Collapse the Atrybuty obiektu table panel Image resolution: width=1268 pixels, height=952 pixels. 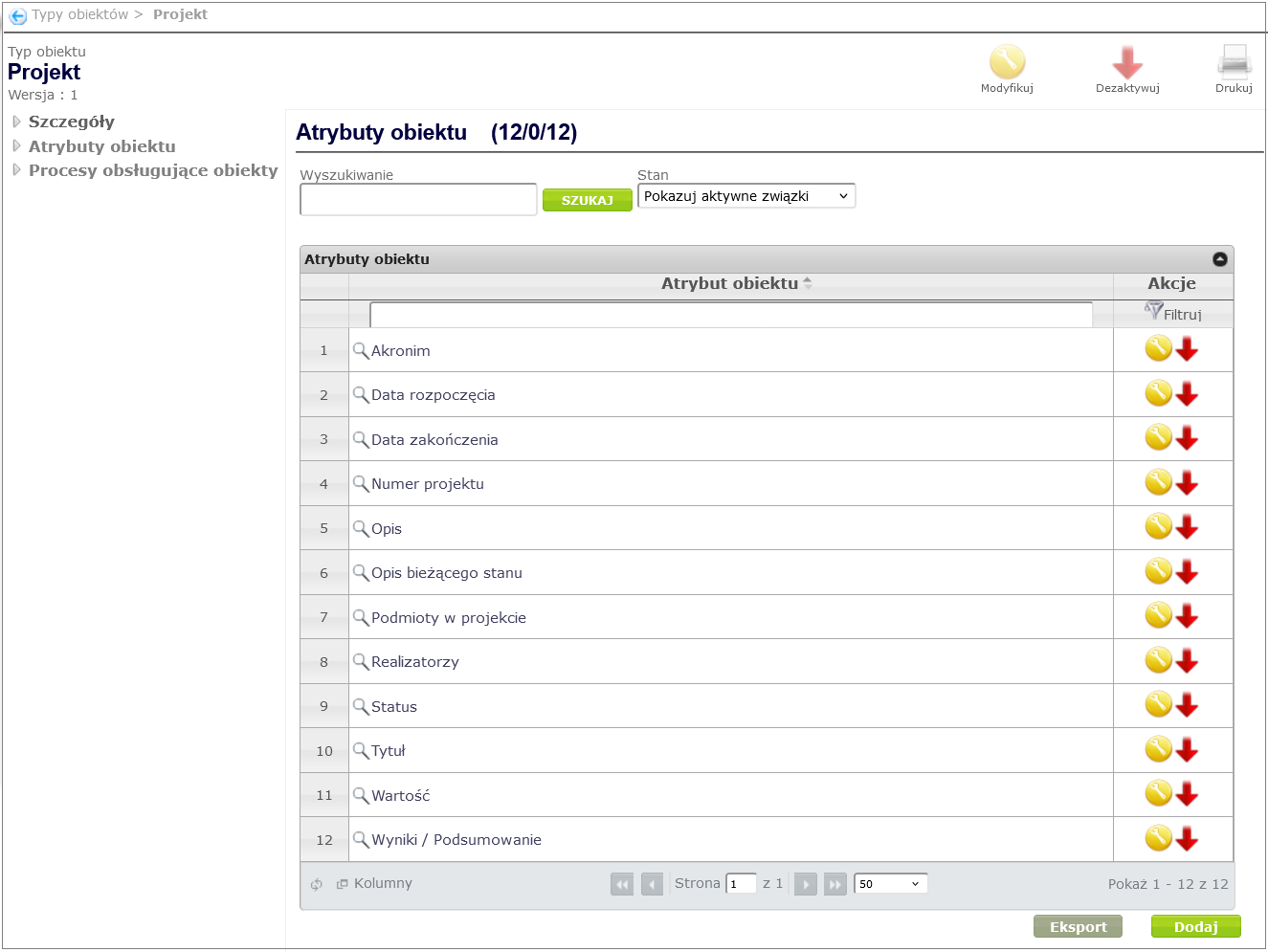1219,259
